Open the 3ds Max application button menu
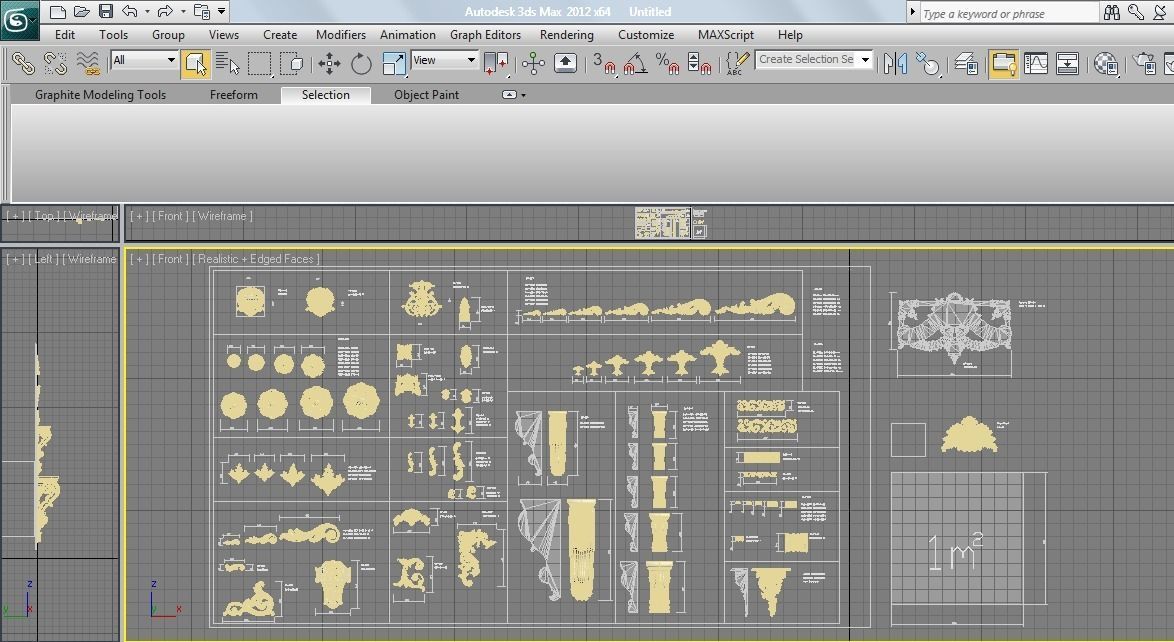The height and width of the screenshot is (642, 1174). point(19,20)
